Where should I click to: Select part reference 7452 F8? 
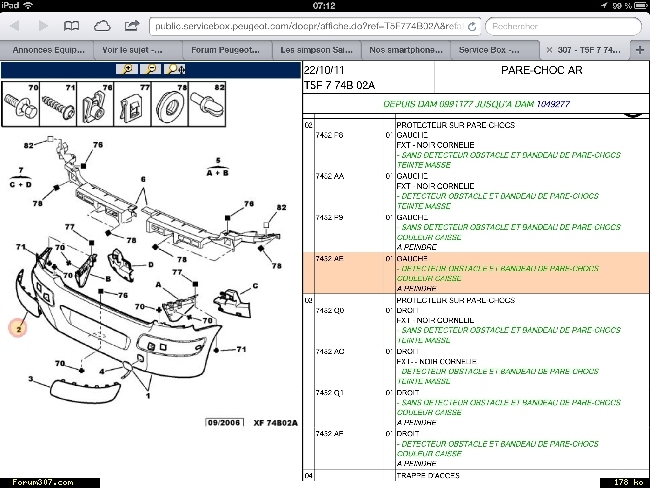(x=330, y=135)
